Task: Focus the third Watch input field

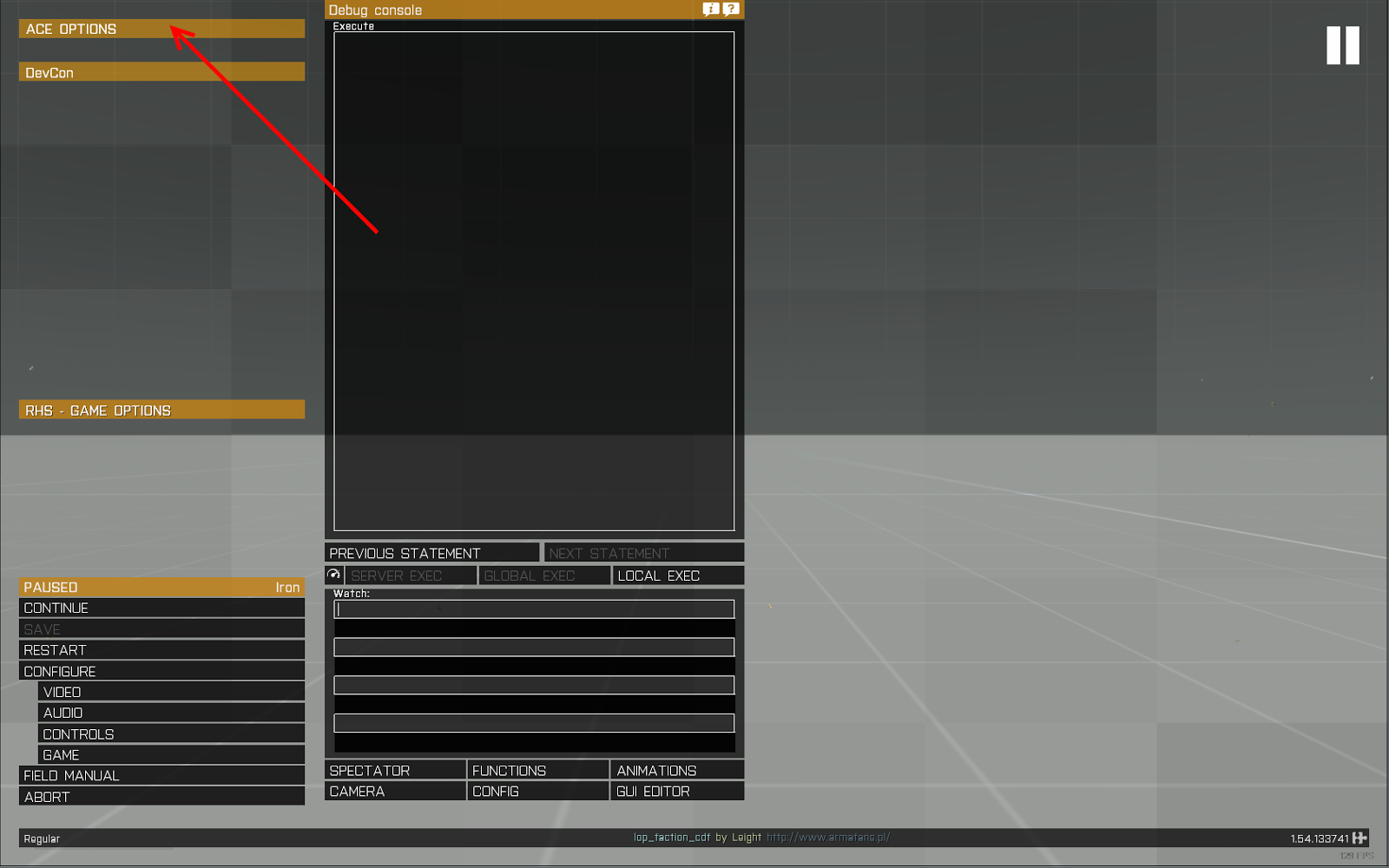Action: pyautogui.click(x=534, y=685)
